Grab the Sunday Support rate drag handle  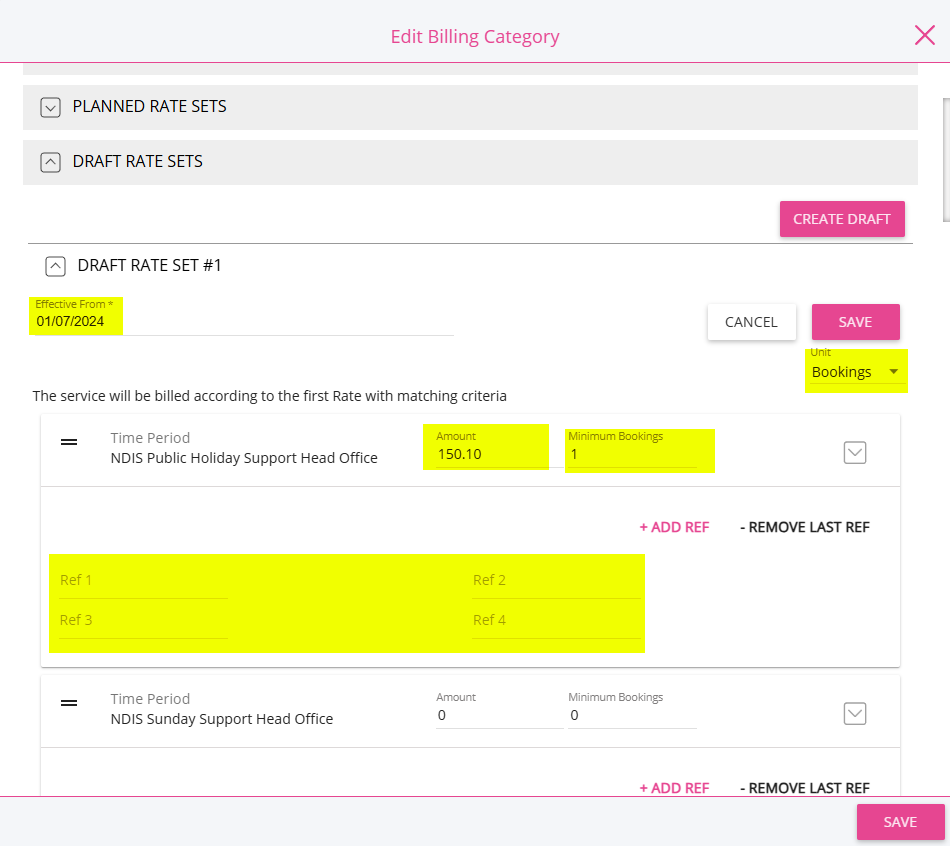tap(69, 703)
